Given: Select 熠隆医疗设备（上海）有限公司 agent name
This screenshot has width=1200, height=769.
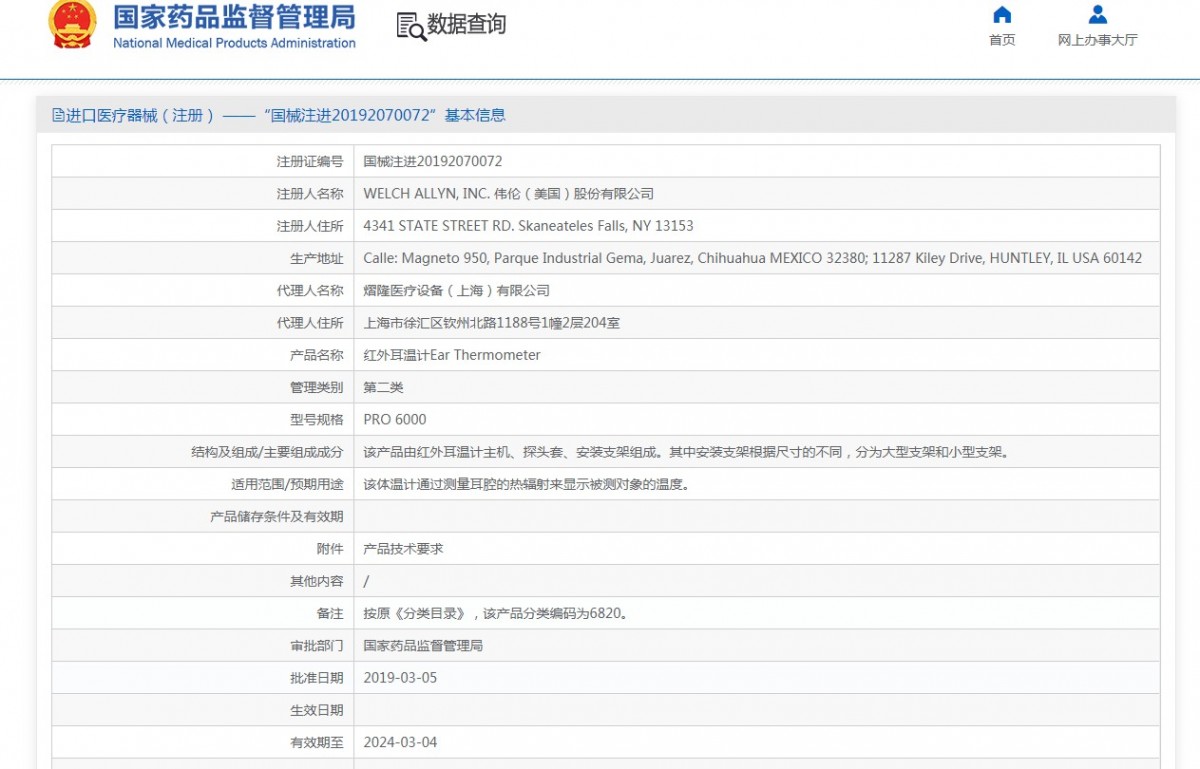Looking at the screenshot, I should click(457, 290).
